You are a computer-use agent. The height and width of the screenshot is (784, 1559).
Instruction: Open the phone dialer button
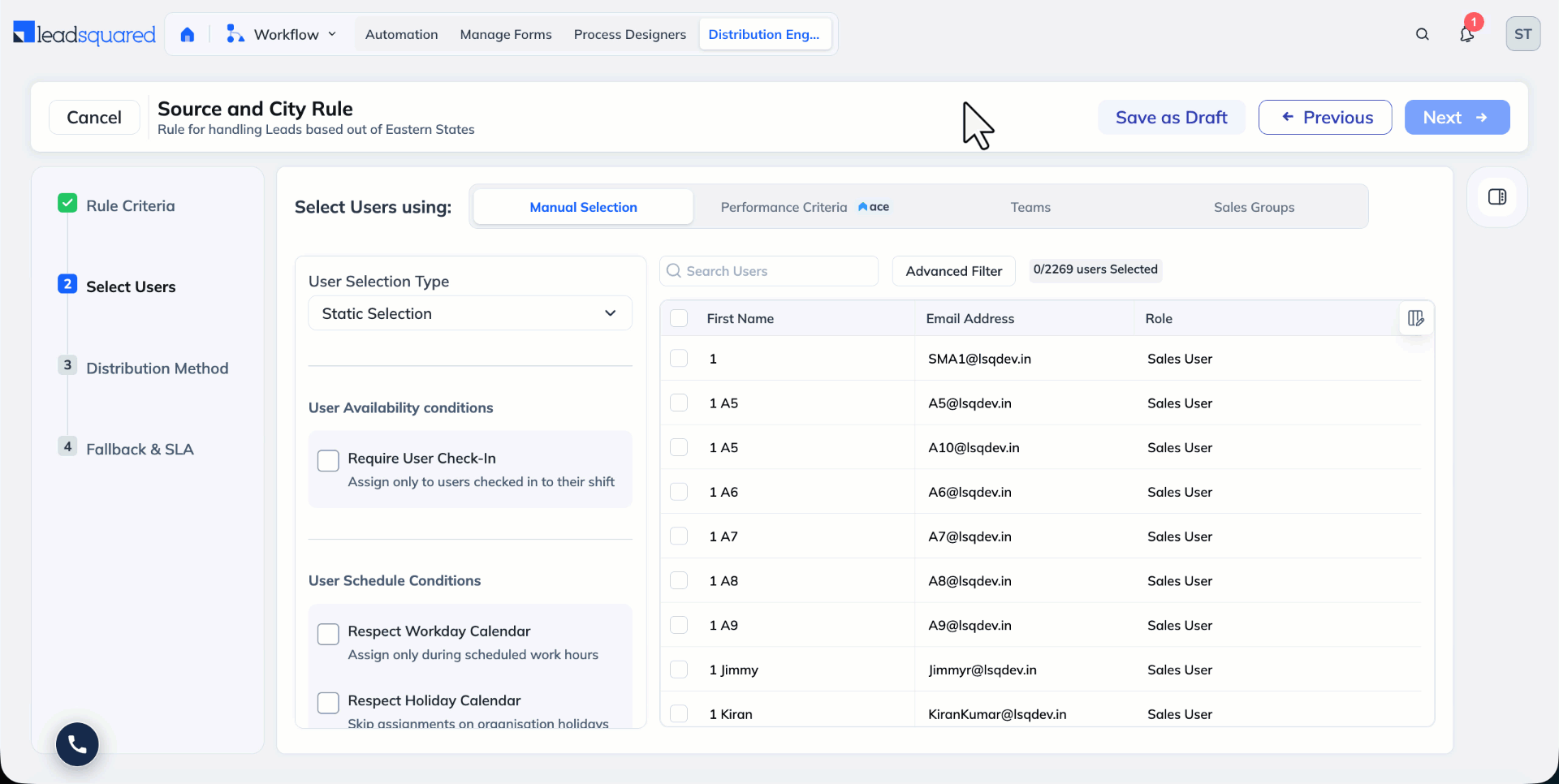pyautogui.click(x=77, y=743)
